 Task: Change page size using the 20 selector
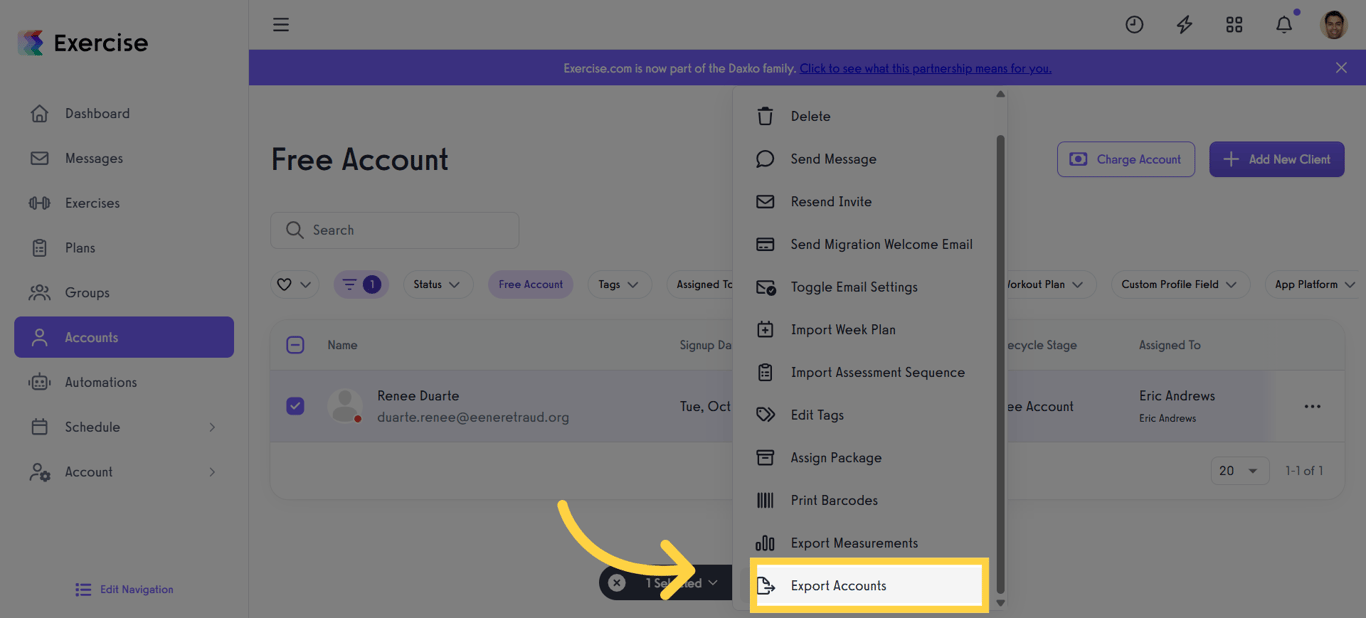coord(1240,470)
